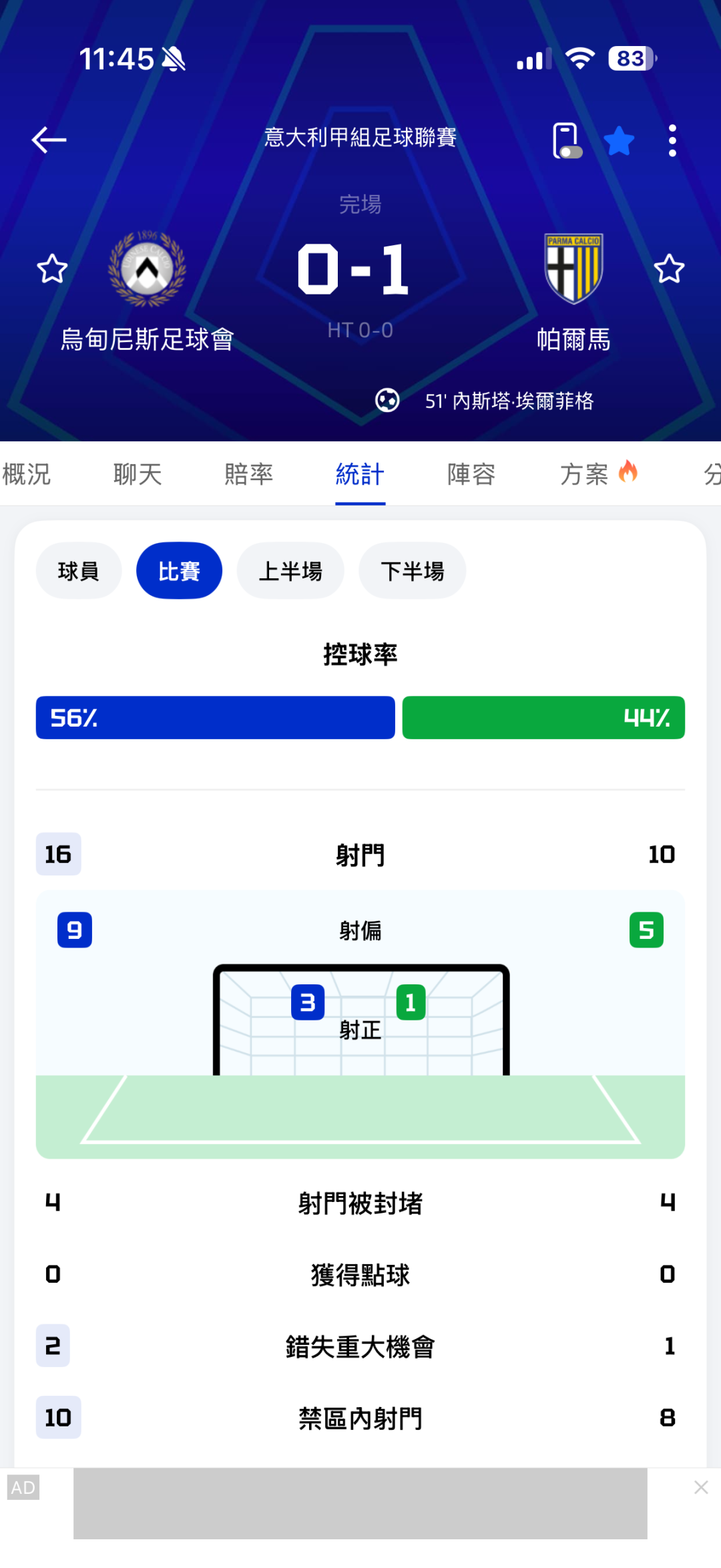
Task: Switch to the 概況 tab
Action: (x=27, y=474)
